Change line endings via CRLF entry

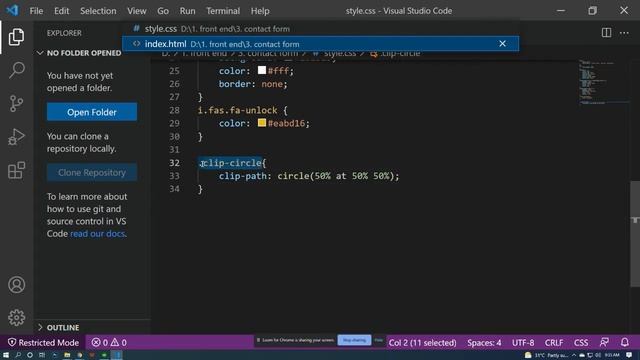tap(553, 342)
